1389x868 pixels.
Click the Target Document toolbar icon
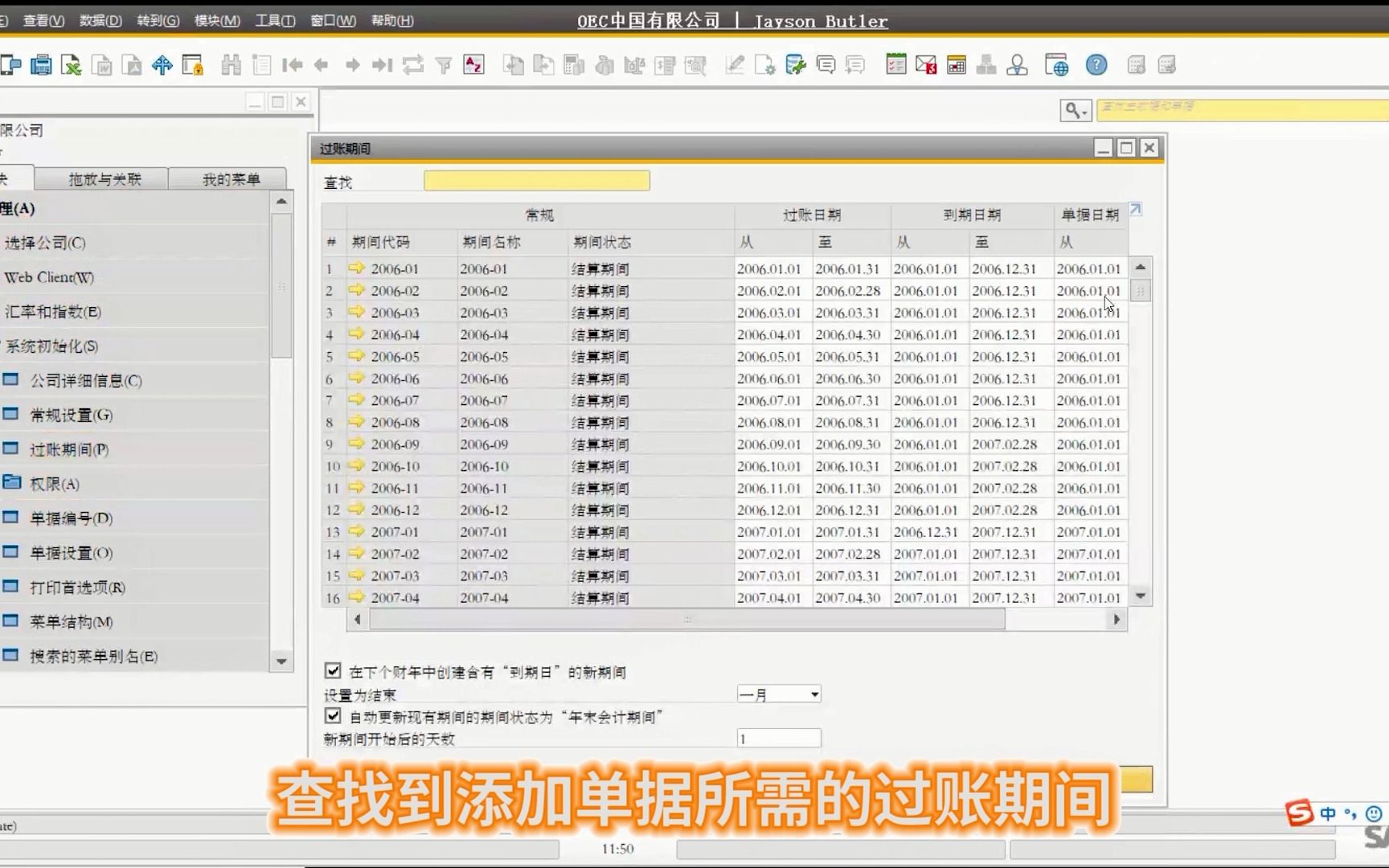pos(543,65)
